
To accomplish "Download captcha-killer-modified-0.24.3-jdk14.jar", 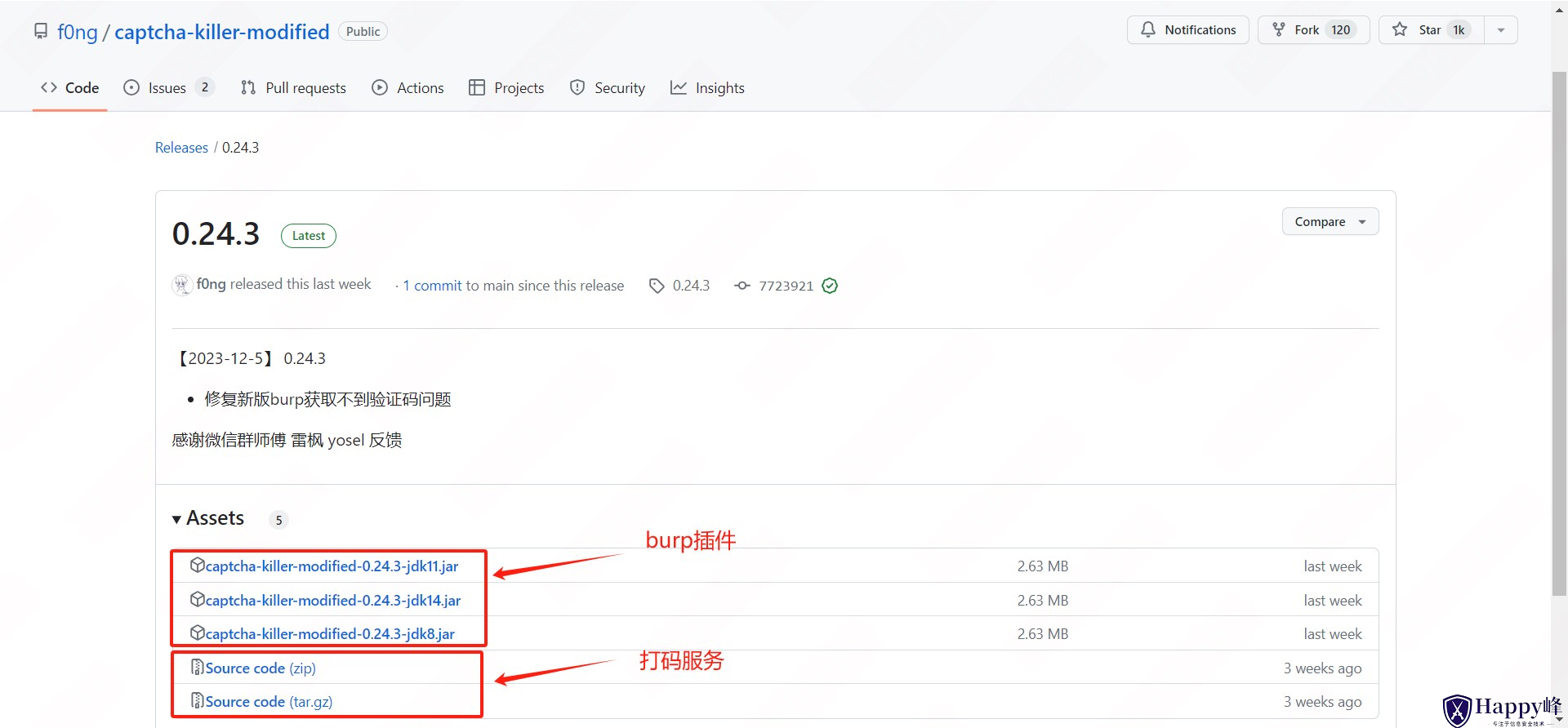I will pyautogui.click(x=333, y=600).
